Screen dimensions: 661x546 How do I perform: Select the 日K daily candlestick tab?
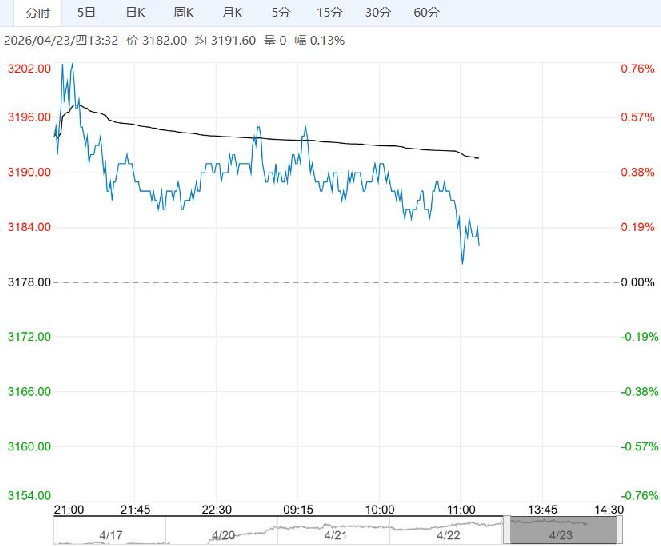click(135, 13)
